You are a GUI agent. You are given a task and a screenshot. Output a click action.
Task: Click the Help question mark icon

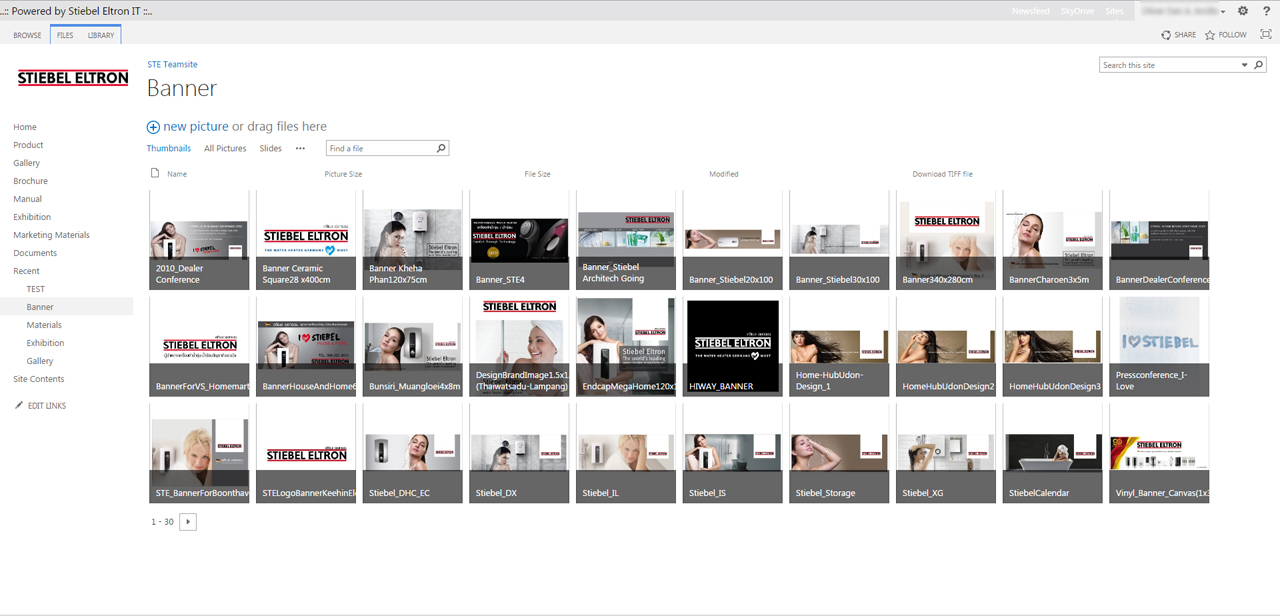(1266, 10)
